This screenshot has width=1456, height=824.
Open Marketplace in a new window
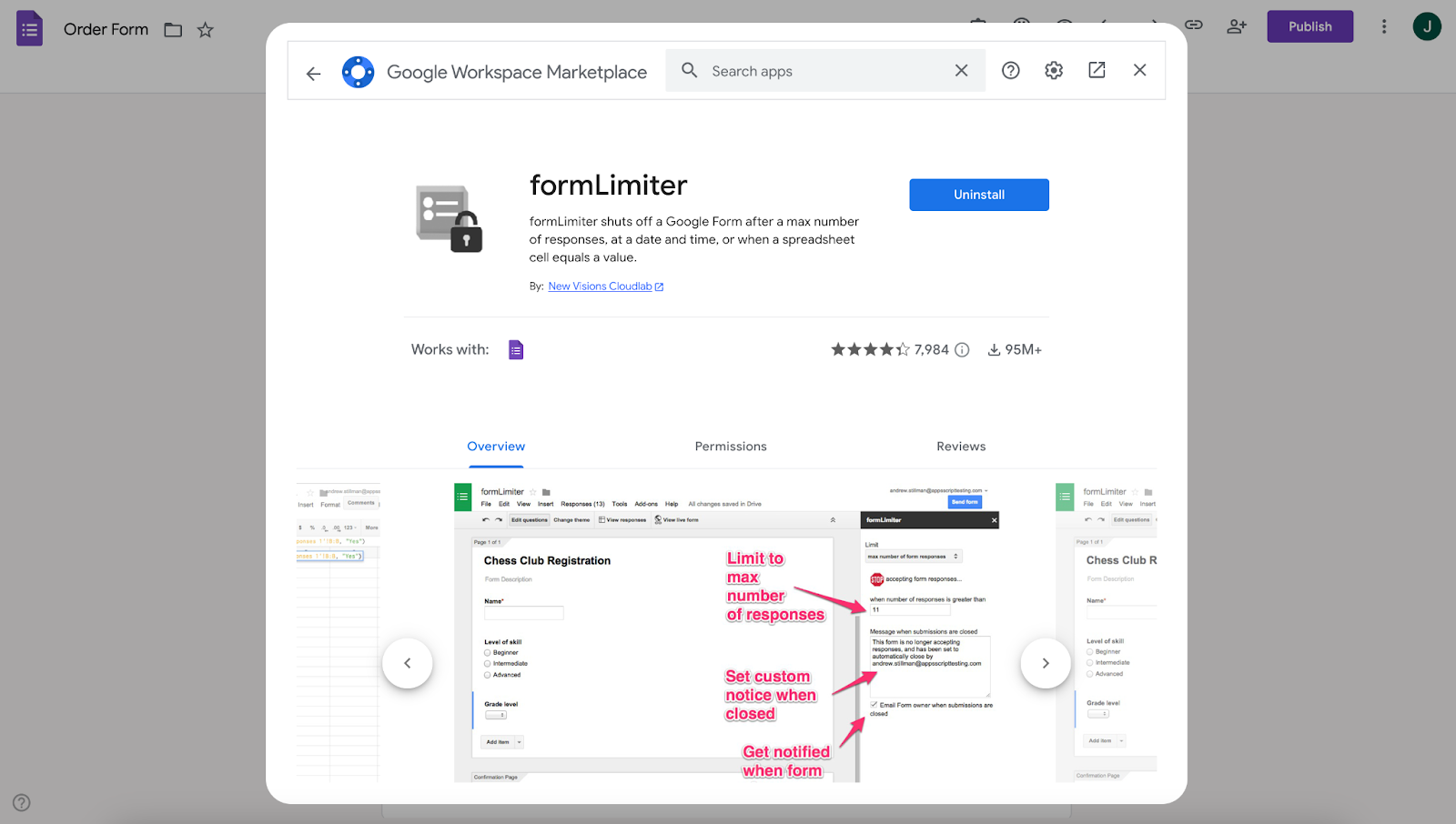1097,71
